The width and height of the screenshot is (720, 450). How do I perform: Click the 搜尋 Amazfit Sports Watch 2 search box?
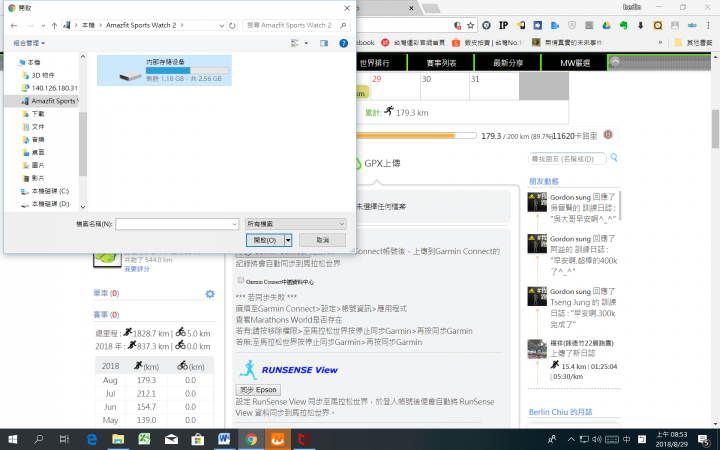pyautogui.click(x=296, y=25)
